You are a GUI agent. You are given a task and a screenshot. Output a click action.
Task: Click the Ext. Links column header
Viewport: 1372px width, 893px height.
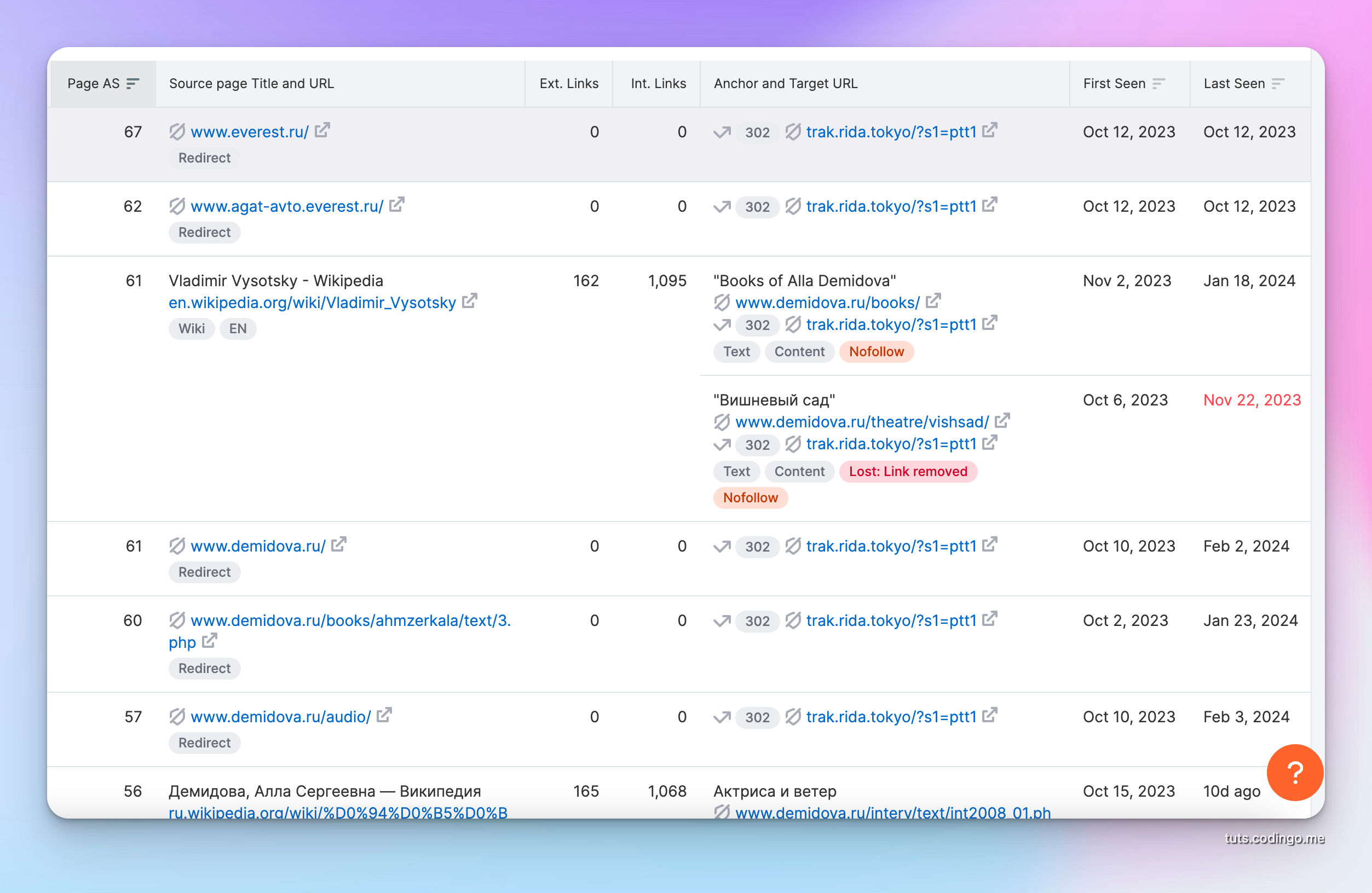(x=569, y=84)
